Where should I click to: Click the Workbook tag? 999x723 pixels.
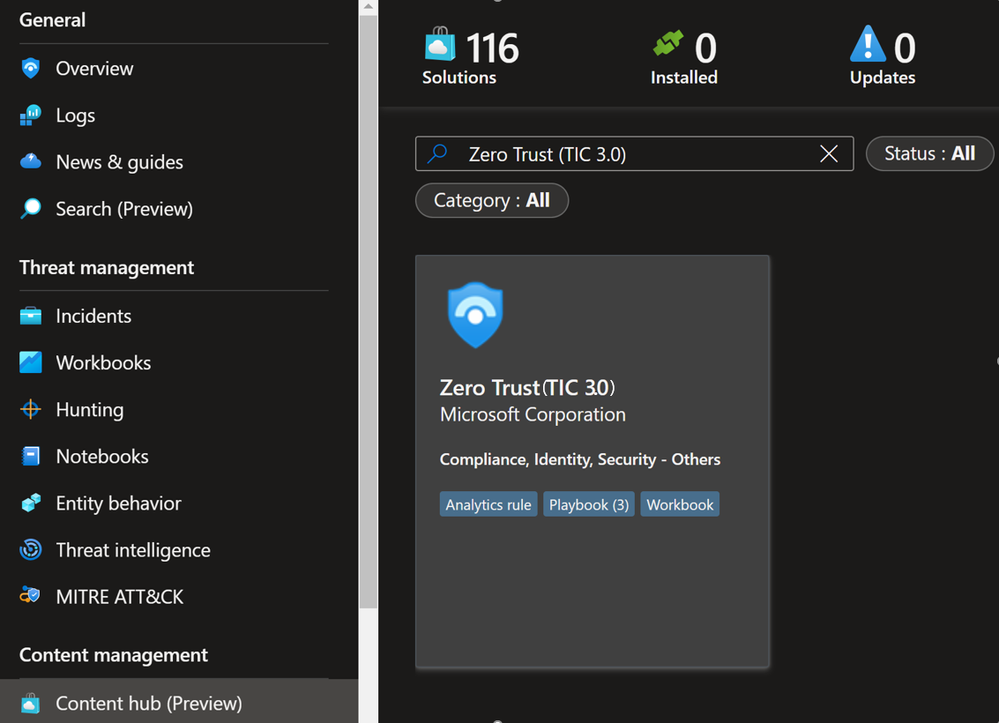coord(680,505)
